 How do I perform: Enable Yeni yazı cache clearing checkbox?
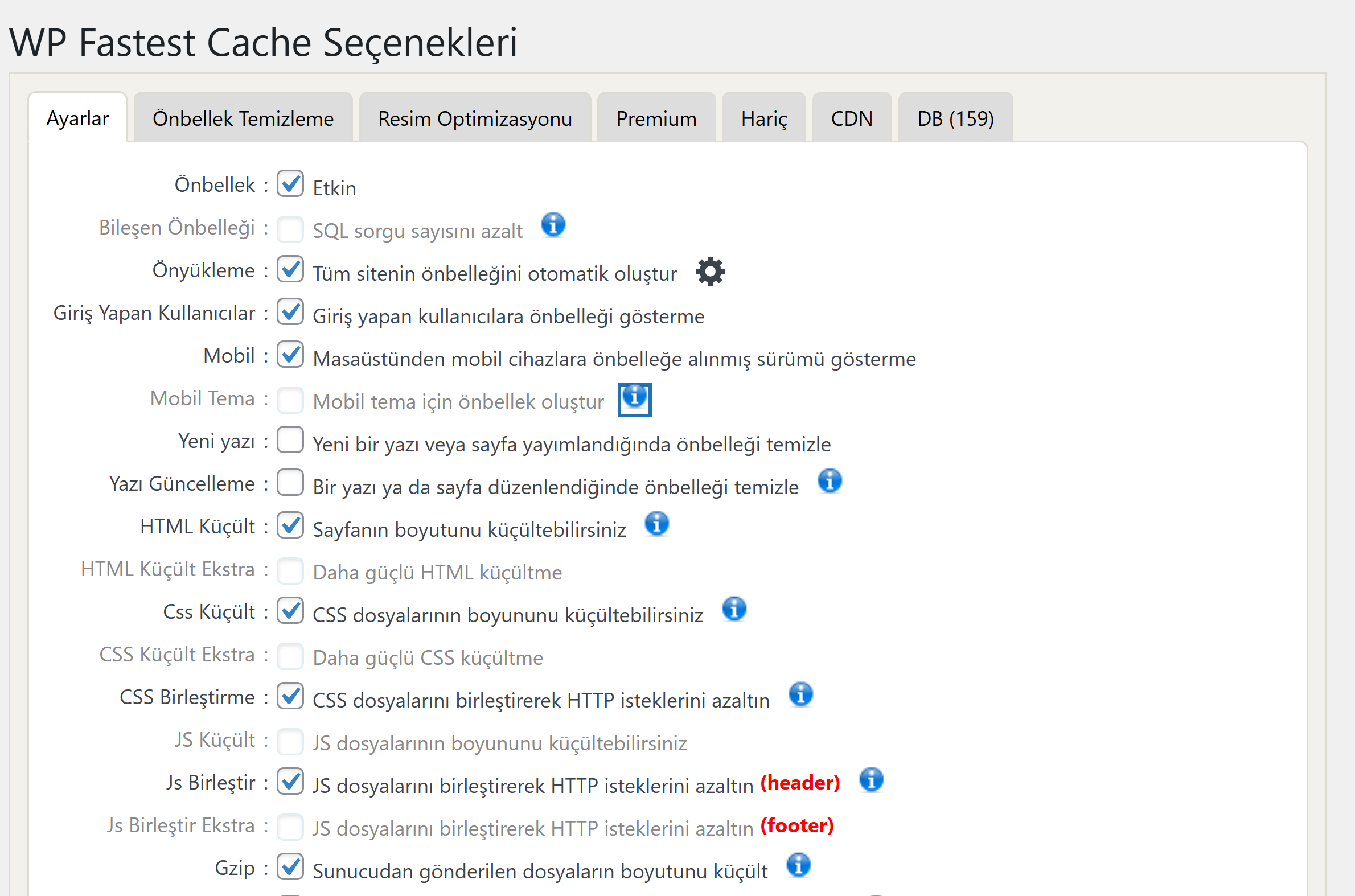(290, 439)
